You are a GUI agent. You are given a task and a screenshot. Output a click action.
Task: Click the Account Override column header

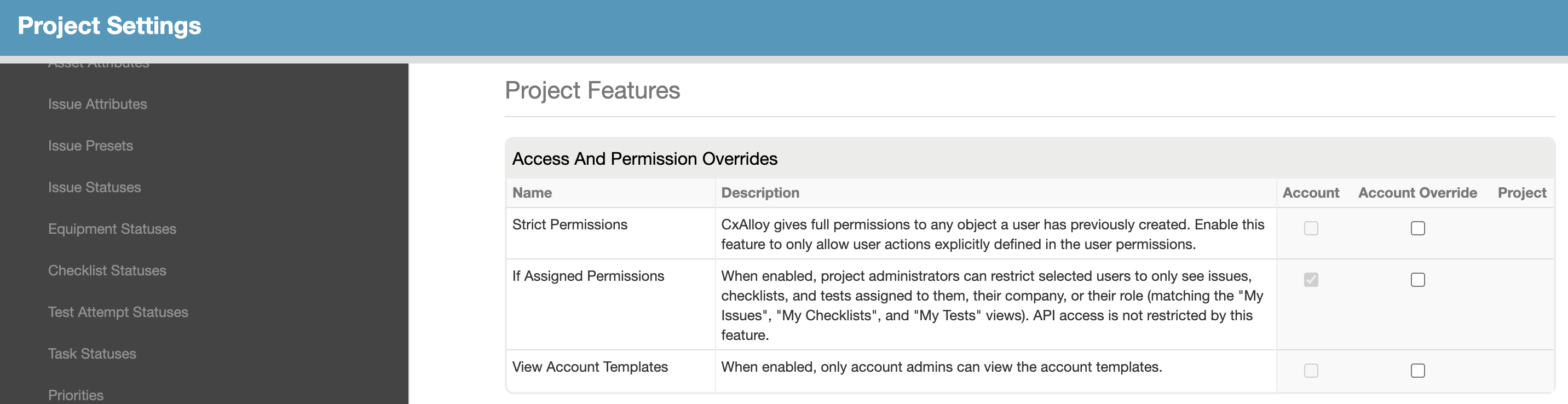click(1417, 193)
